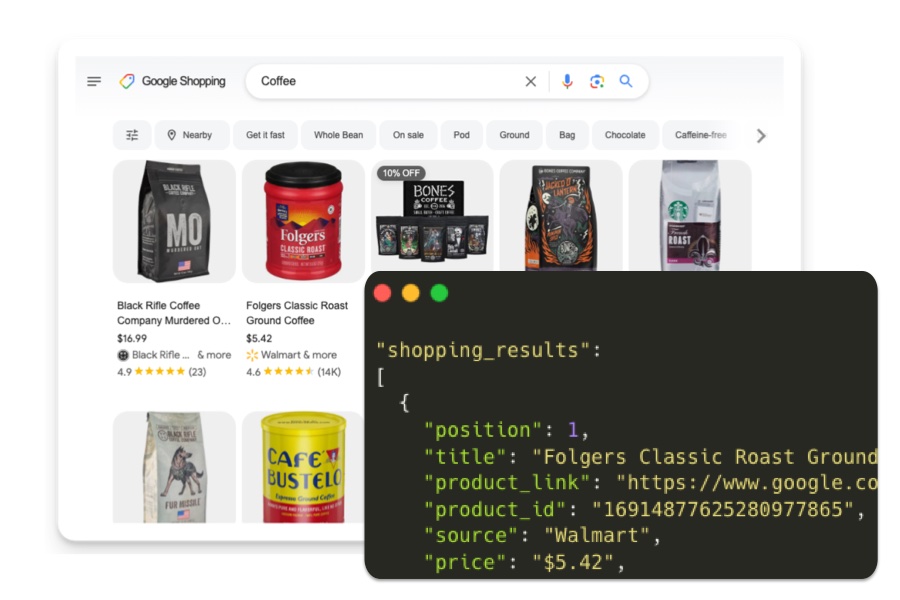Image resolution: width=900 pixels, height=600 pixels.
Task: Open Google Lens camera search
Action: (x=596, y=81)
